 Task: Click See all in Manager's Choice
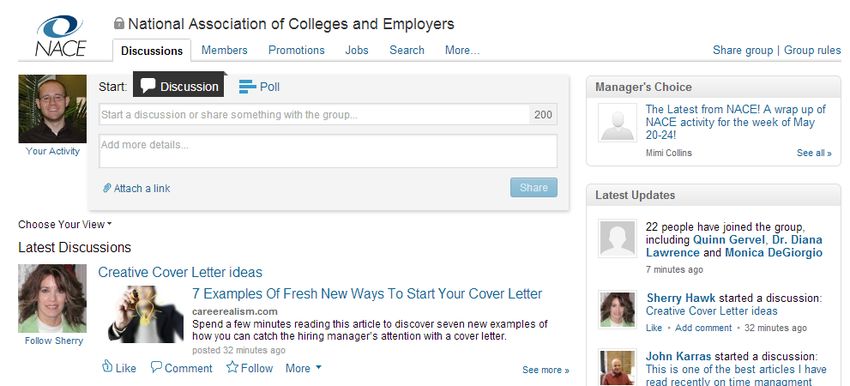pos(814,153)
